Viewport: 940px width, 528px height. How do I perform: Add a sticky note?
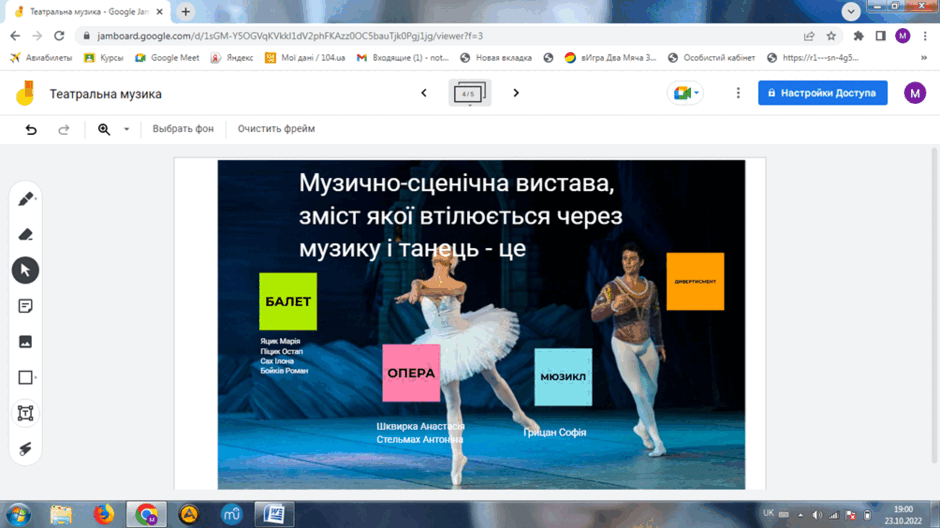25,306
